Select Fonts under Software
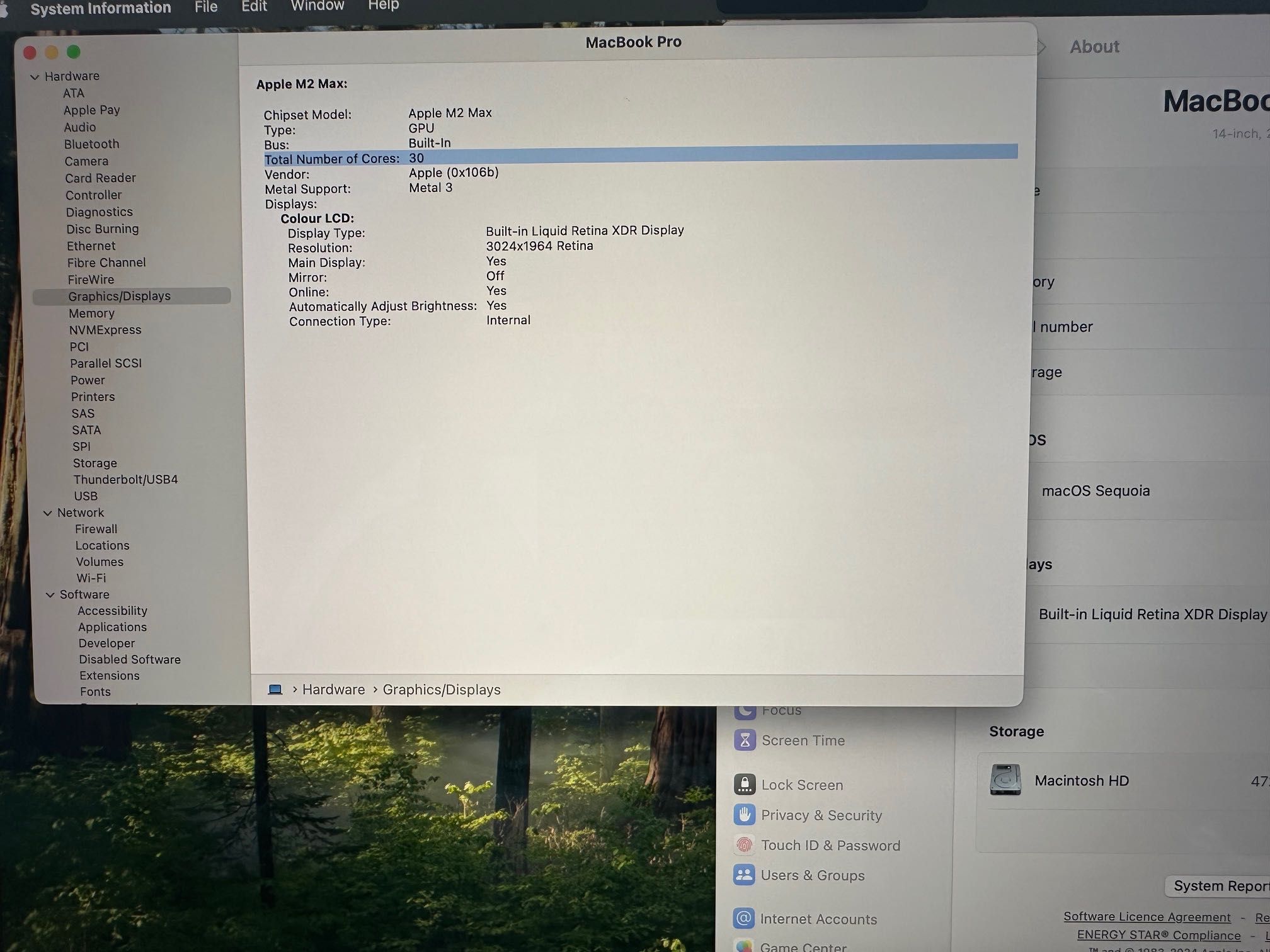The image size is (1270, 952). 95,692
